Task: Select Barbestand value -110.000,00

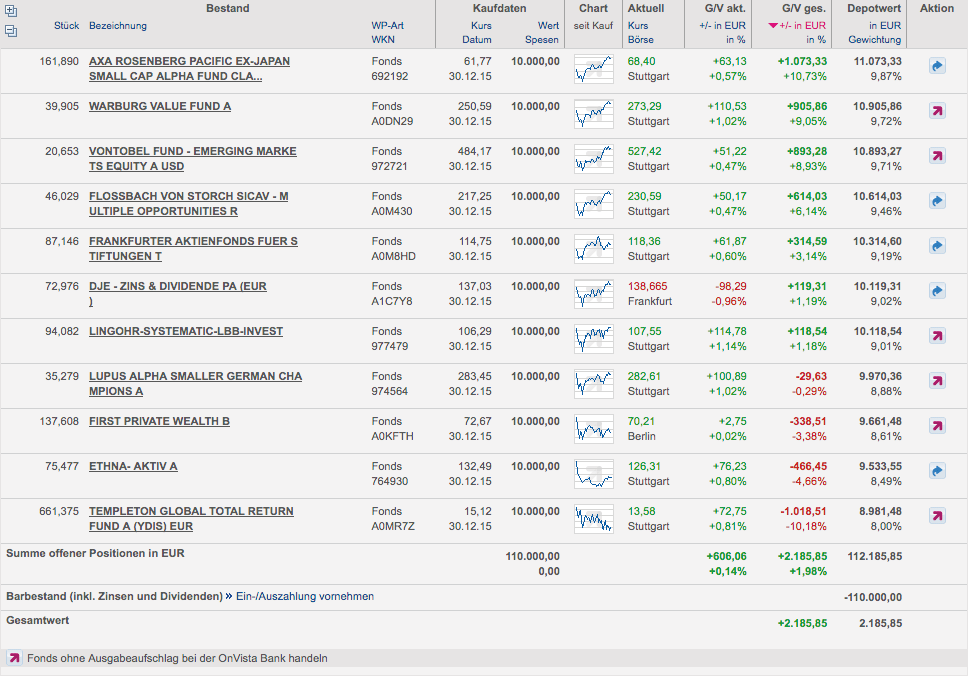Action: click(x=873, y=598)
